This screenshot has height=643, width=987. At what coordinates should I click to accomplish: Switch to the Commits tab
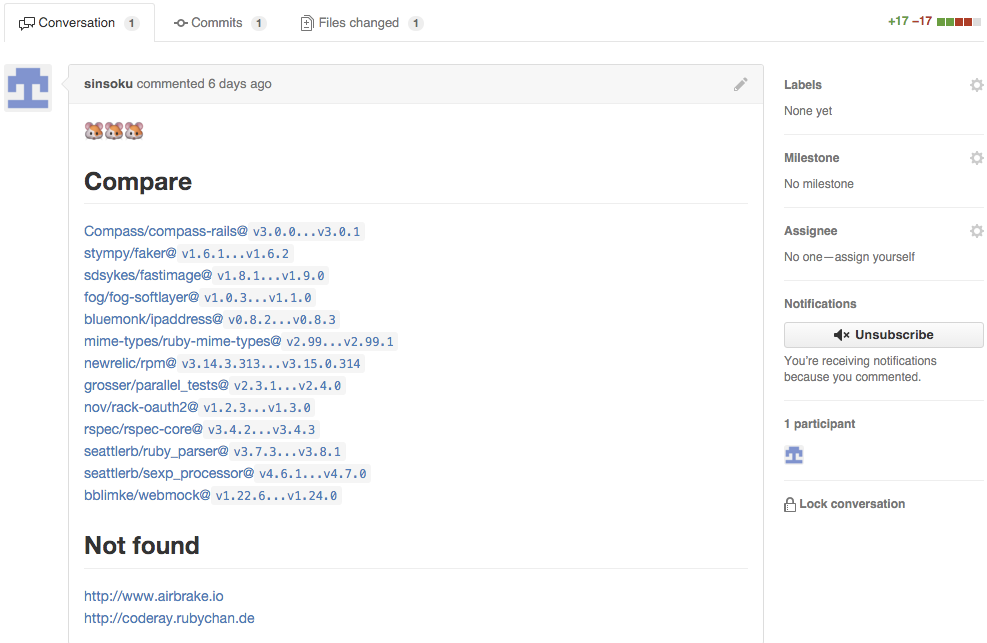click(x=220, y=23)
